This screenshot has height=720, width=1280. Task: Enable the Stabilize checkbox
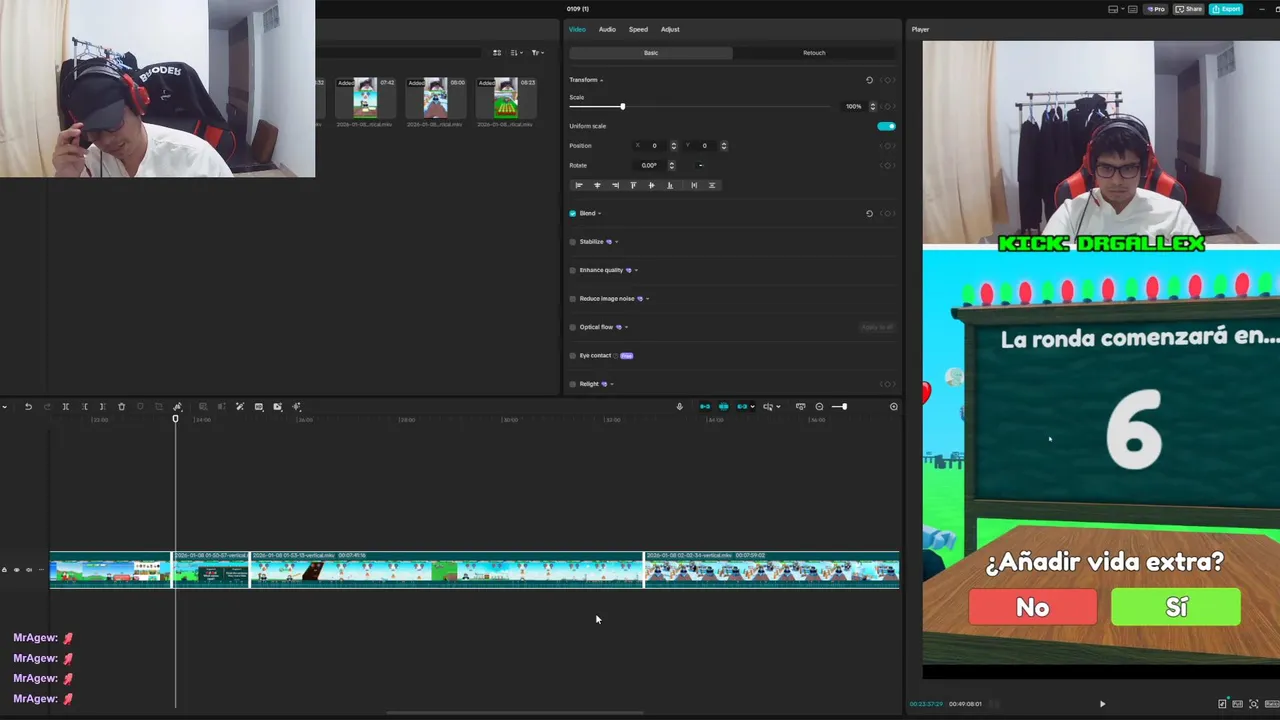click(573, 242)
